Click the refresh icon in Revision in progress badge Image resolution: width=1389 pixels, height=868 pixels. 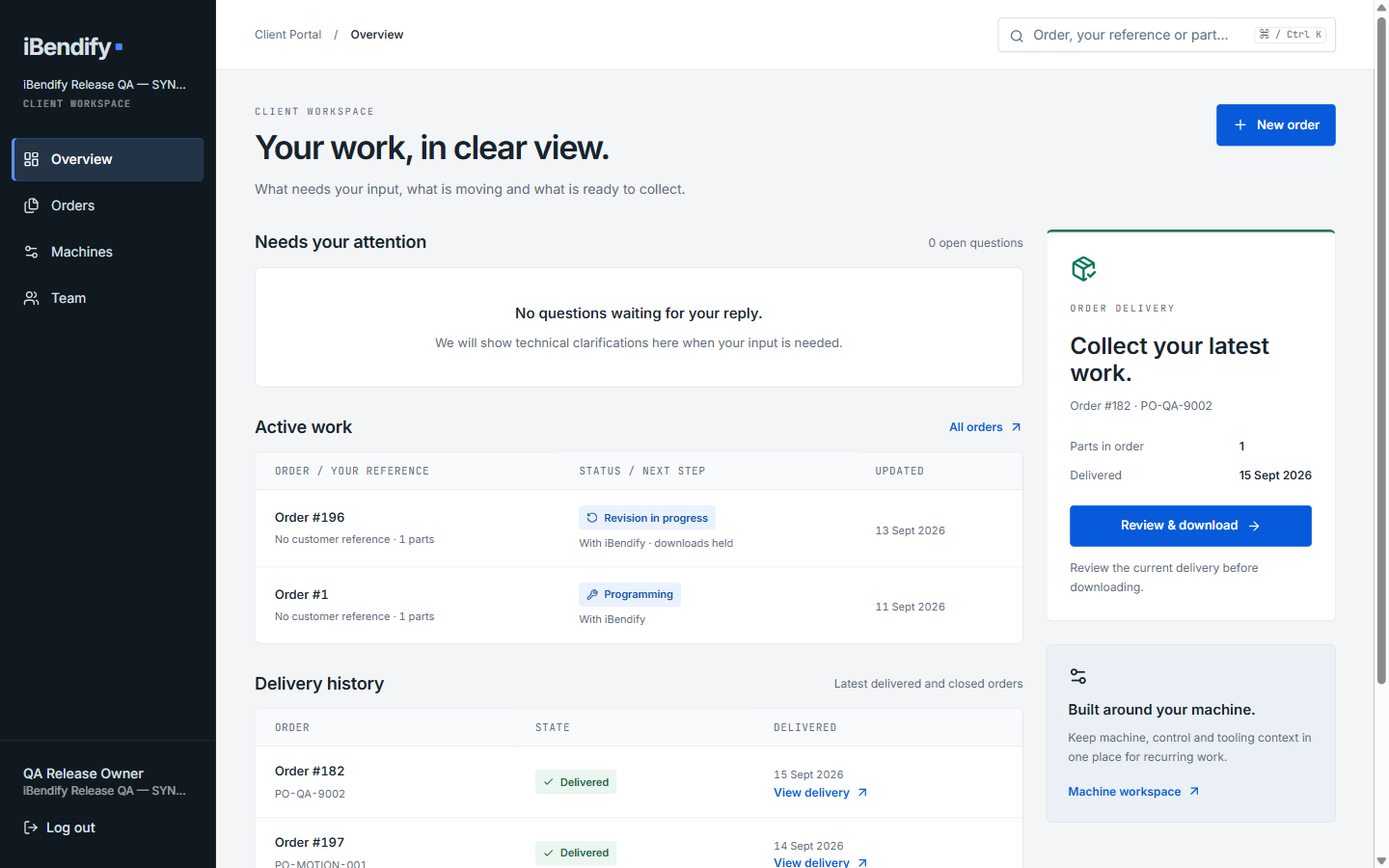point(592,518)
